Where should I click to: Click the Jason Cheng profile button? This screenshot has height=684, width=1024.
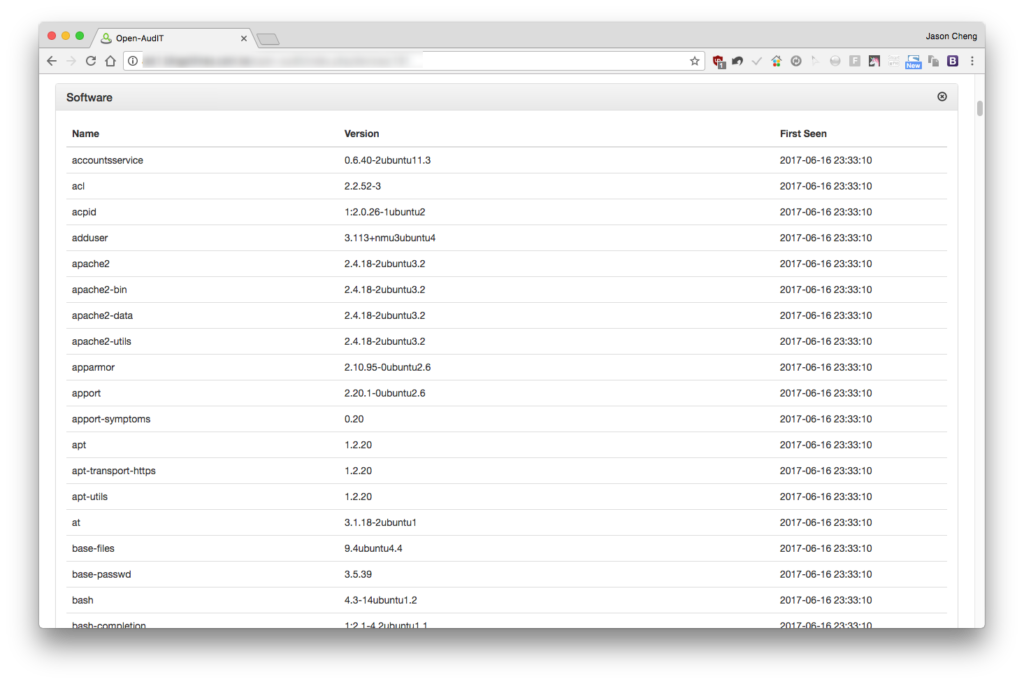click(950, 36)
